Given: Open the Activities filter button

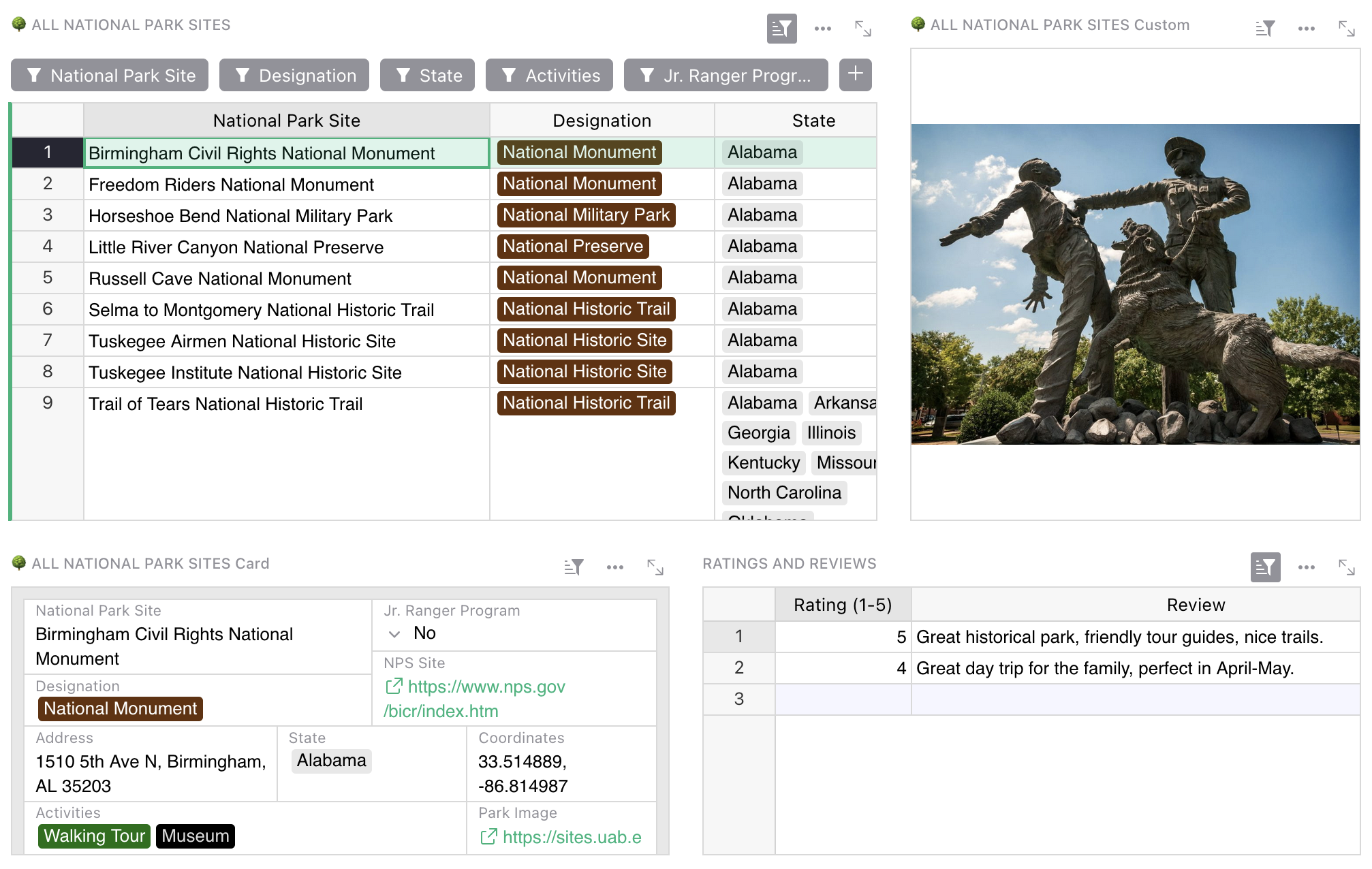Looking at the screenshot, I should [x=549, y=76].
